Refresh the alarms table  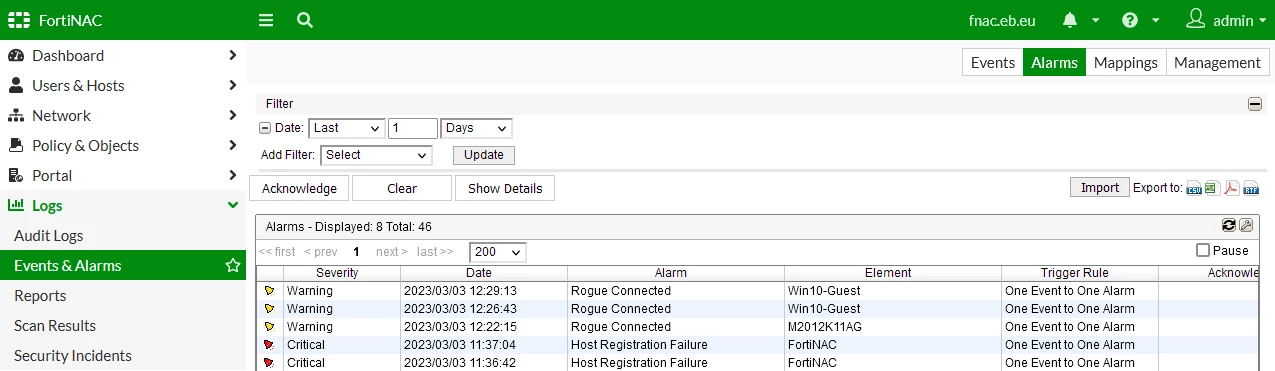click(1229, 225)
